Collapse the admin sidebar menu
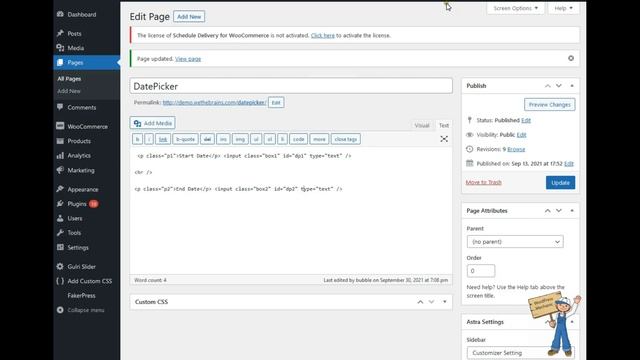Image resolution: width=640 pixels, height=360 pixels. (x=85, y=310)
